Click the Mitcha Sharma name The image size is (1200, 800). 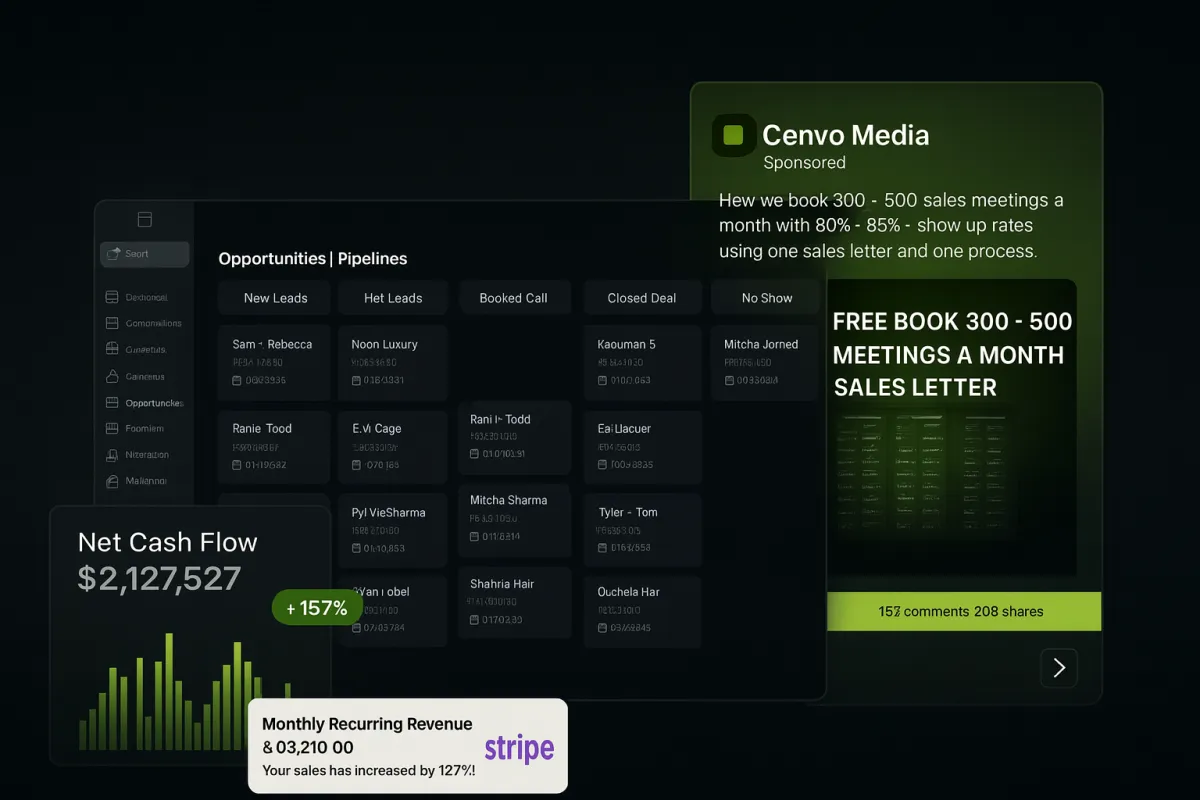pos(509,500)
